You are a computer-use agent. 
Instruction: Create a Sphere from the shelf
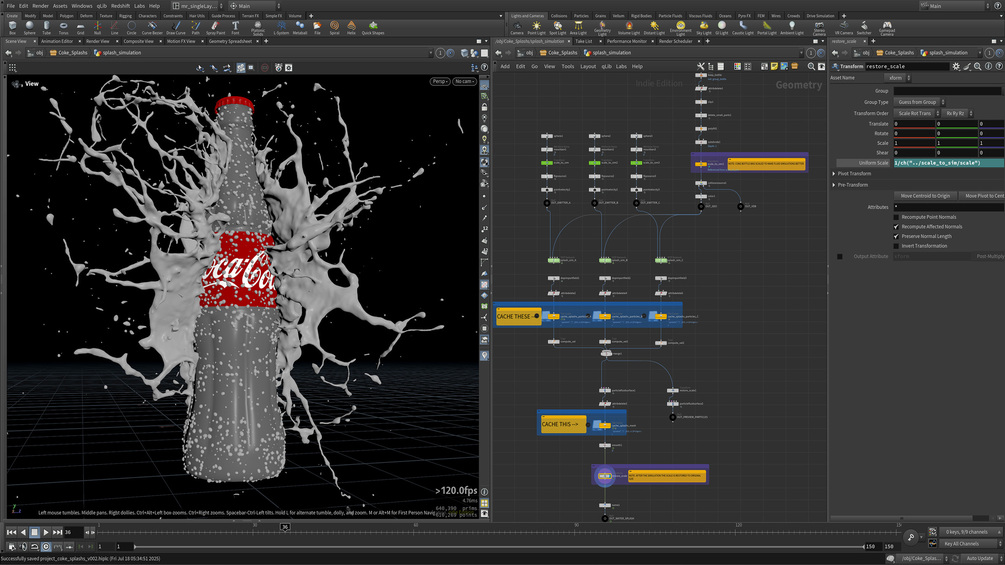29,27
